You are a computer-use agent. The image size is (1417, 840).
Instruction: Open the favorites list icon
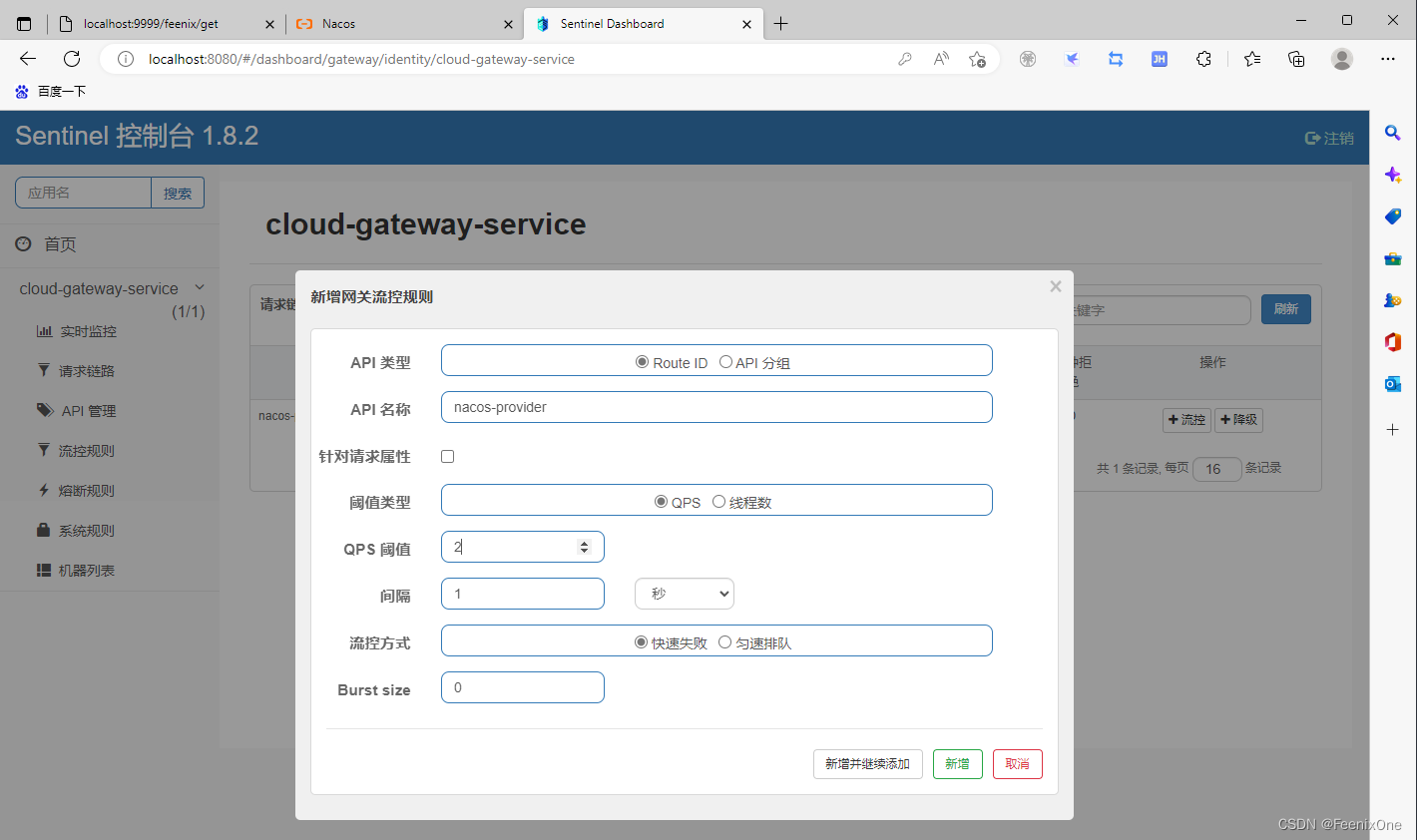click(1252, 59)
